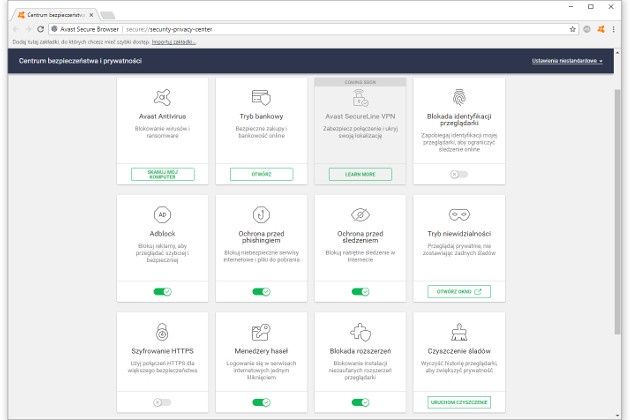The image size is (630, 420).
Task: Click the padlock icon for Szyfrowanie HTTPS
Action: tap(162, 332)
